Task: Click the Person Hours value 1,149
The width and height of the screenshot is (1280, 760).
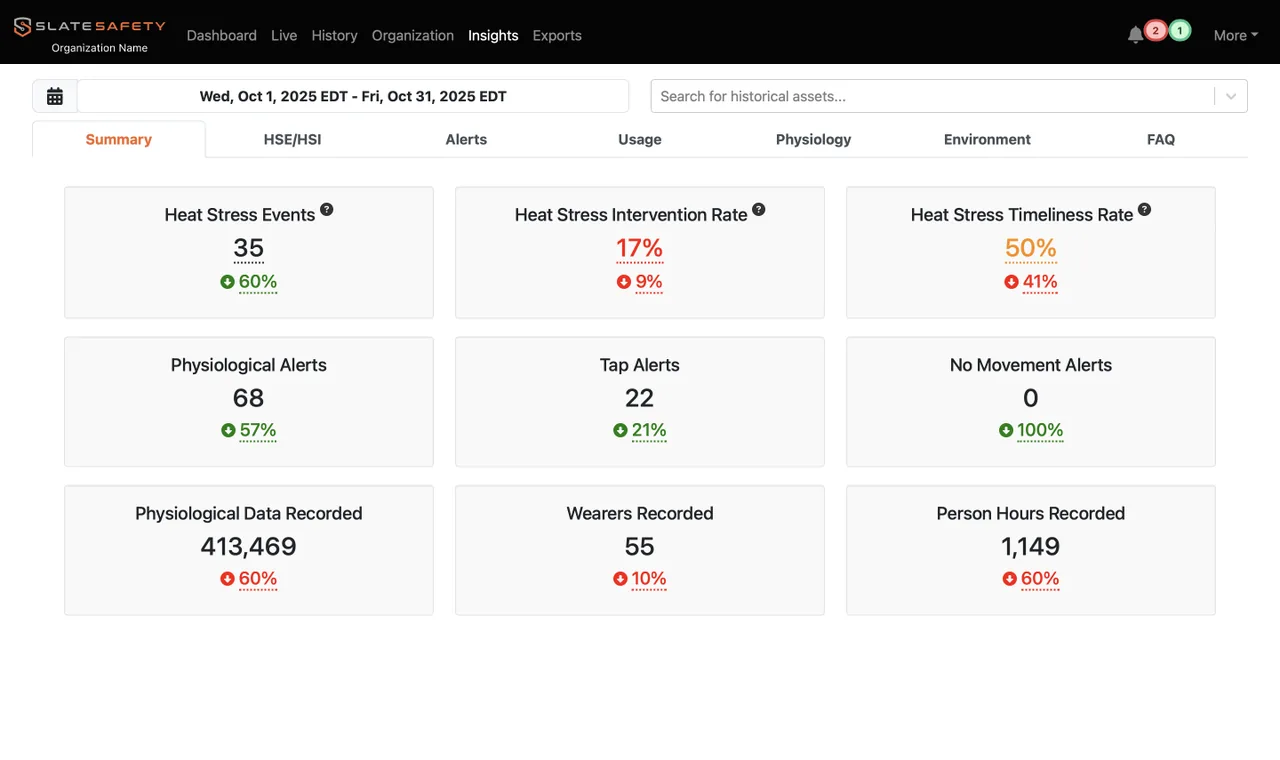Action: click(1031, 546)
